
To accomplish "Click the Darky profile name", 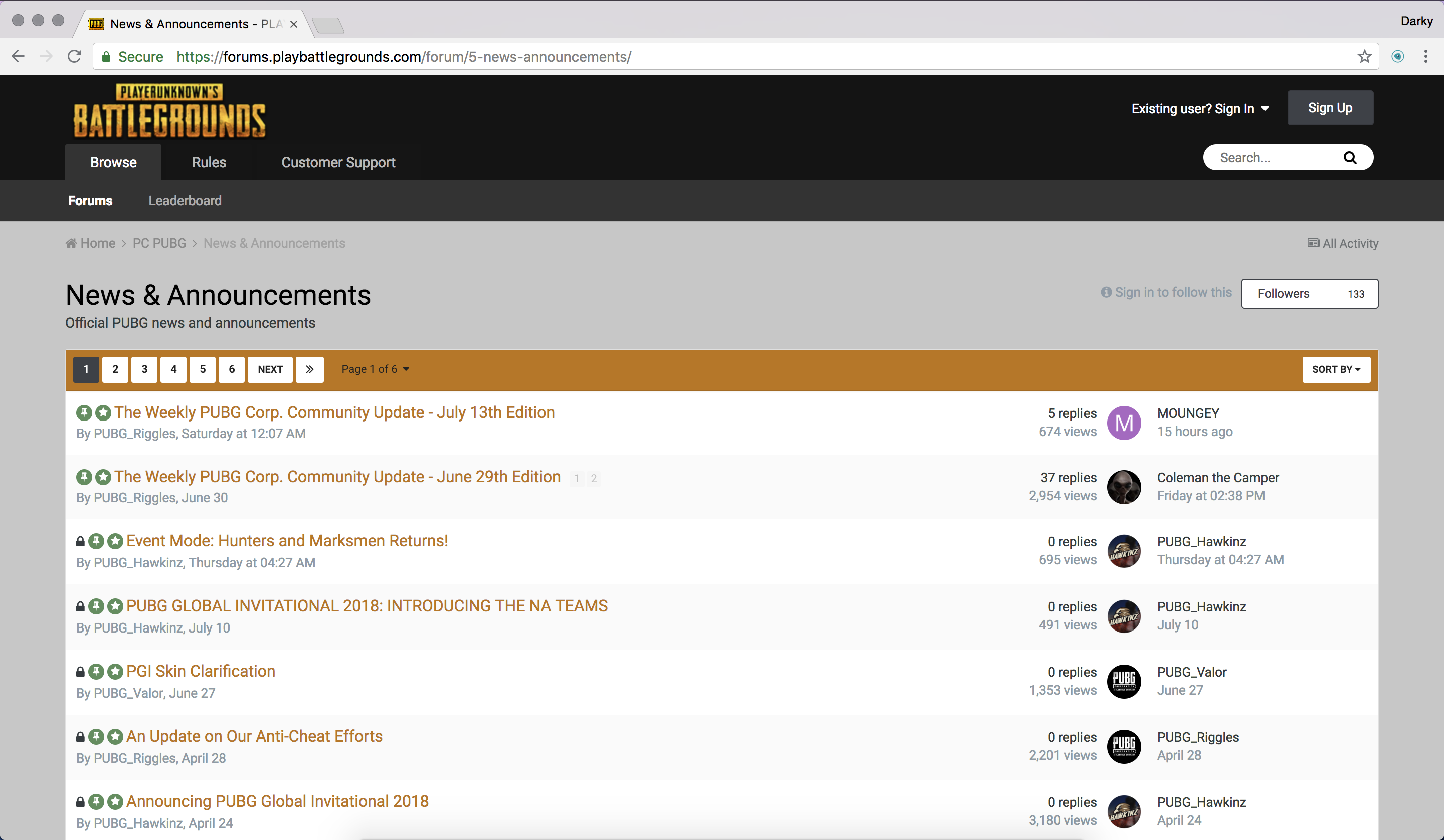I will 1416,21.
